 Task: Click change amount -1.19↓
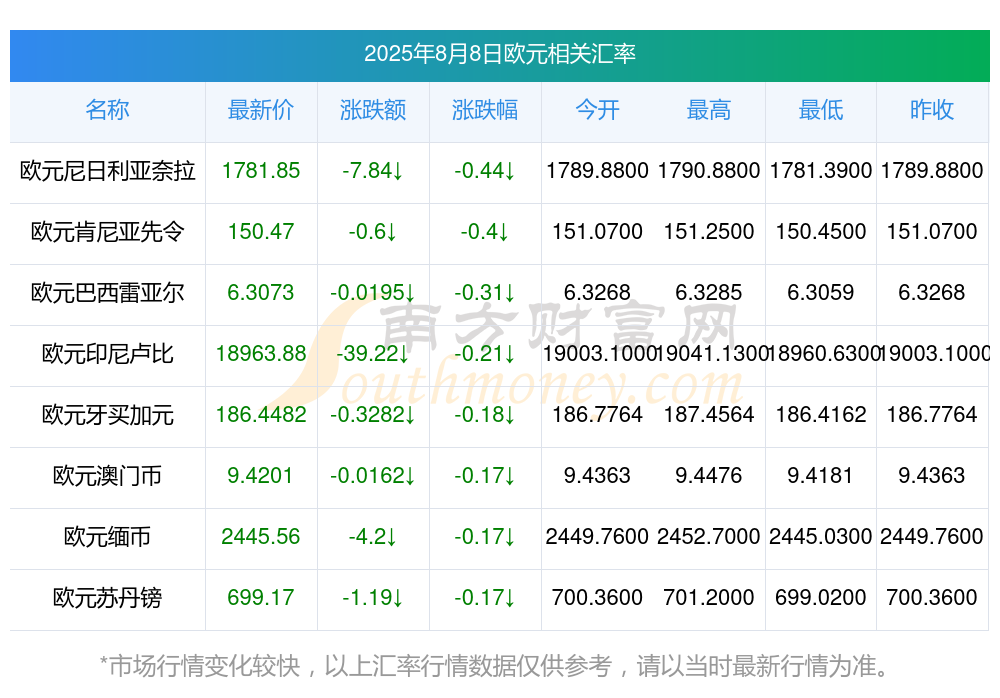372,597
